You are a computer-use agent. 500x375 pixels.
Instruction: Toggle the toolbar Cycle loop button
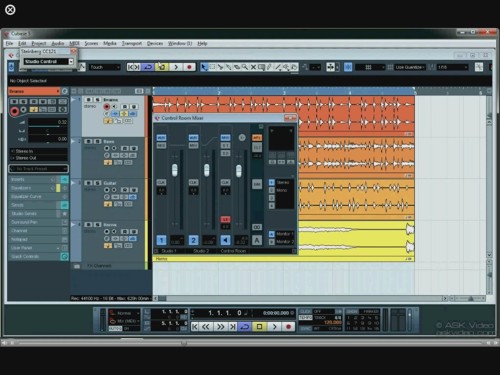(x=148, y=67)
